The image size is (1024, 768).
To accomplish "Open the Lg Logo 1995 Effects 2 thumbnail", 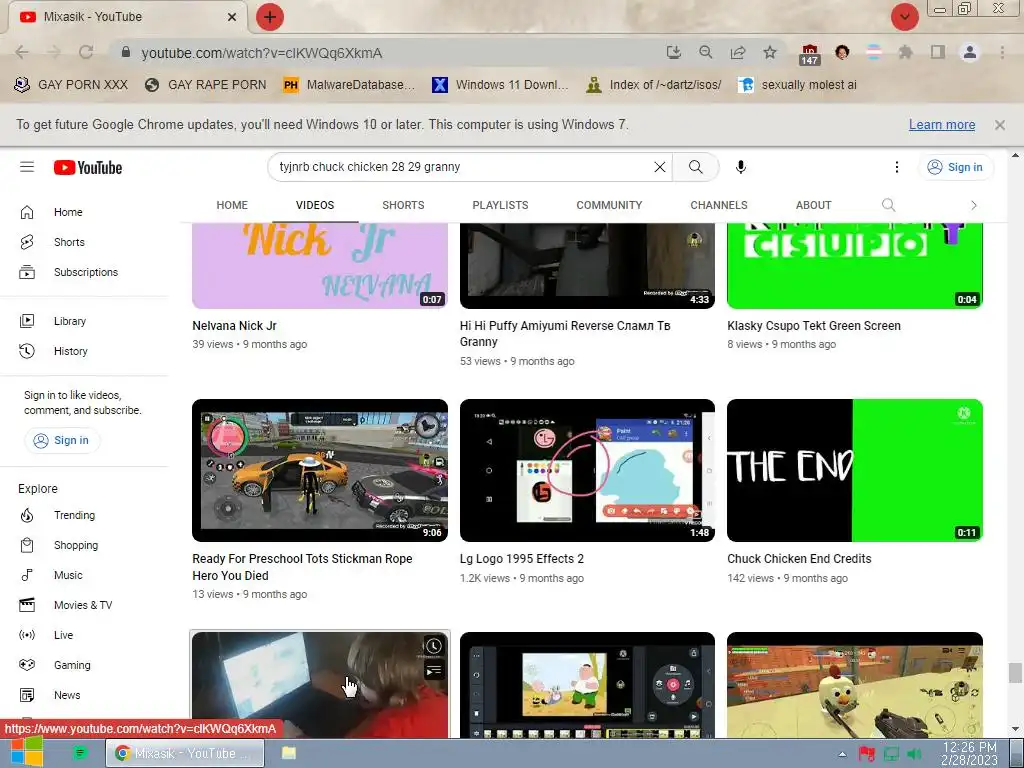I will 587,470.
